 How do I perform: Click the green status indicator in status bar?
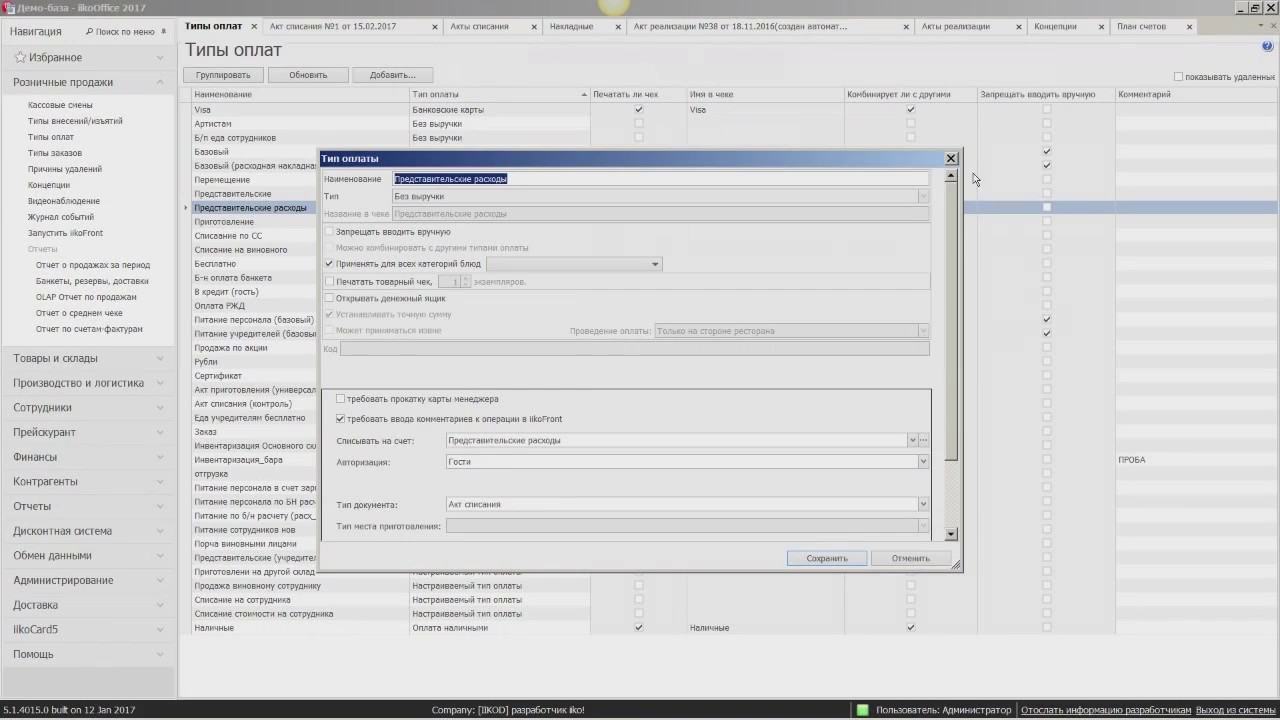click(x=862, y=710)
